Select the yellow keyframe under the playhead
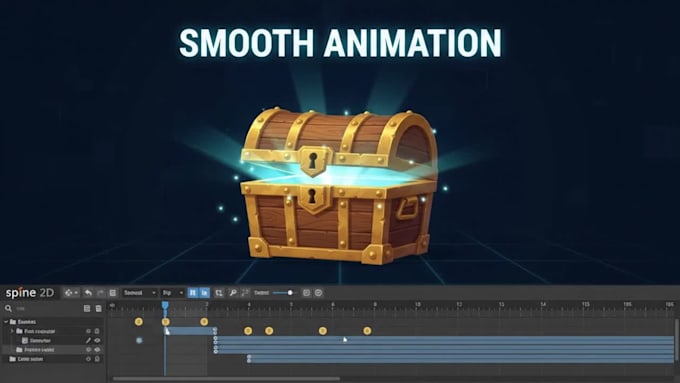Viewport: 680px width, 383px height. point(165,322)
